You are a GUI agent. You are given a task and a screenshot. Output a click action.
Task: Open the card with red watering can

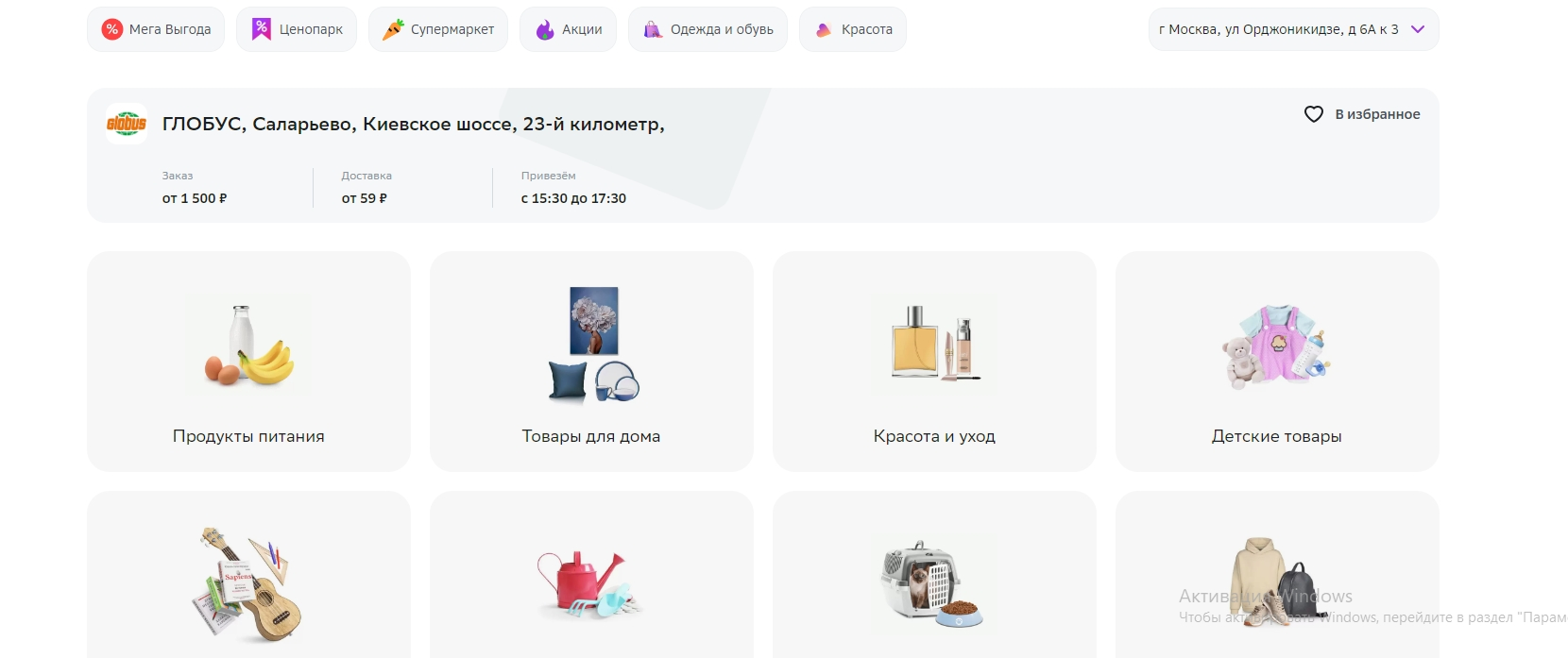pos(591,574)
